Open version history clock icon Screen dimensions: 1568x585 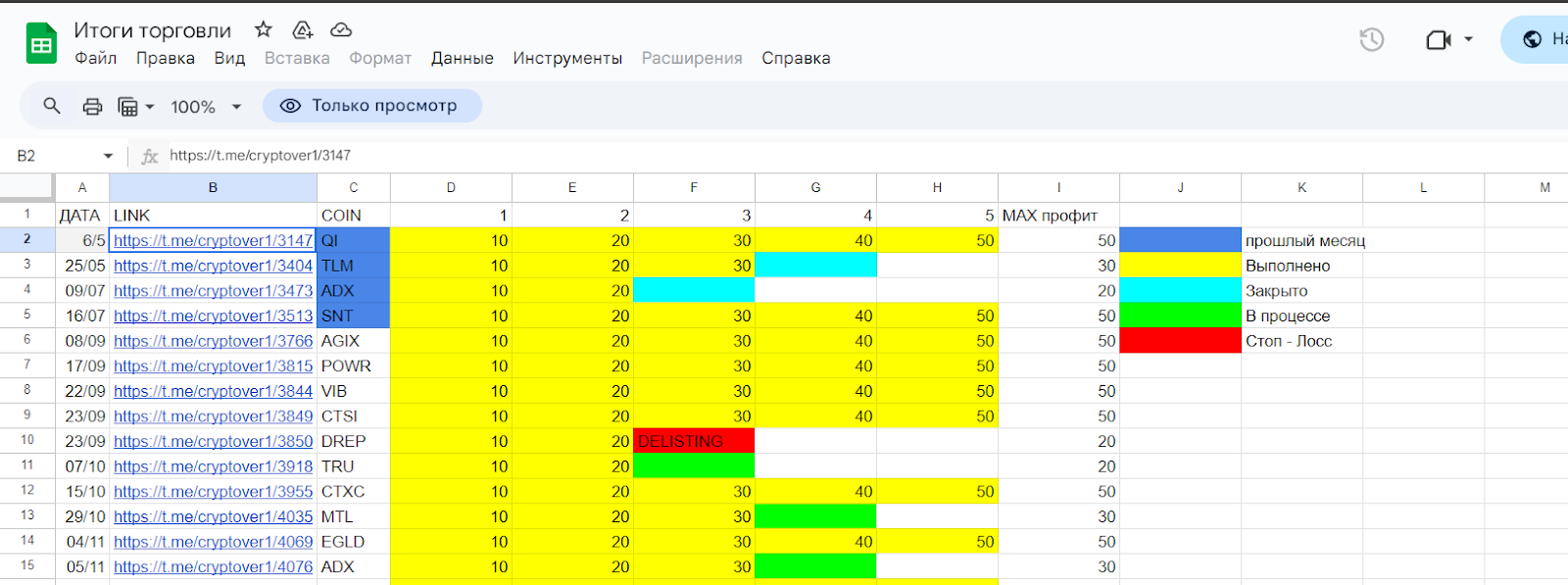(1372, 39)
